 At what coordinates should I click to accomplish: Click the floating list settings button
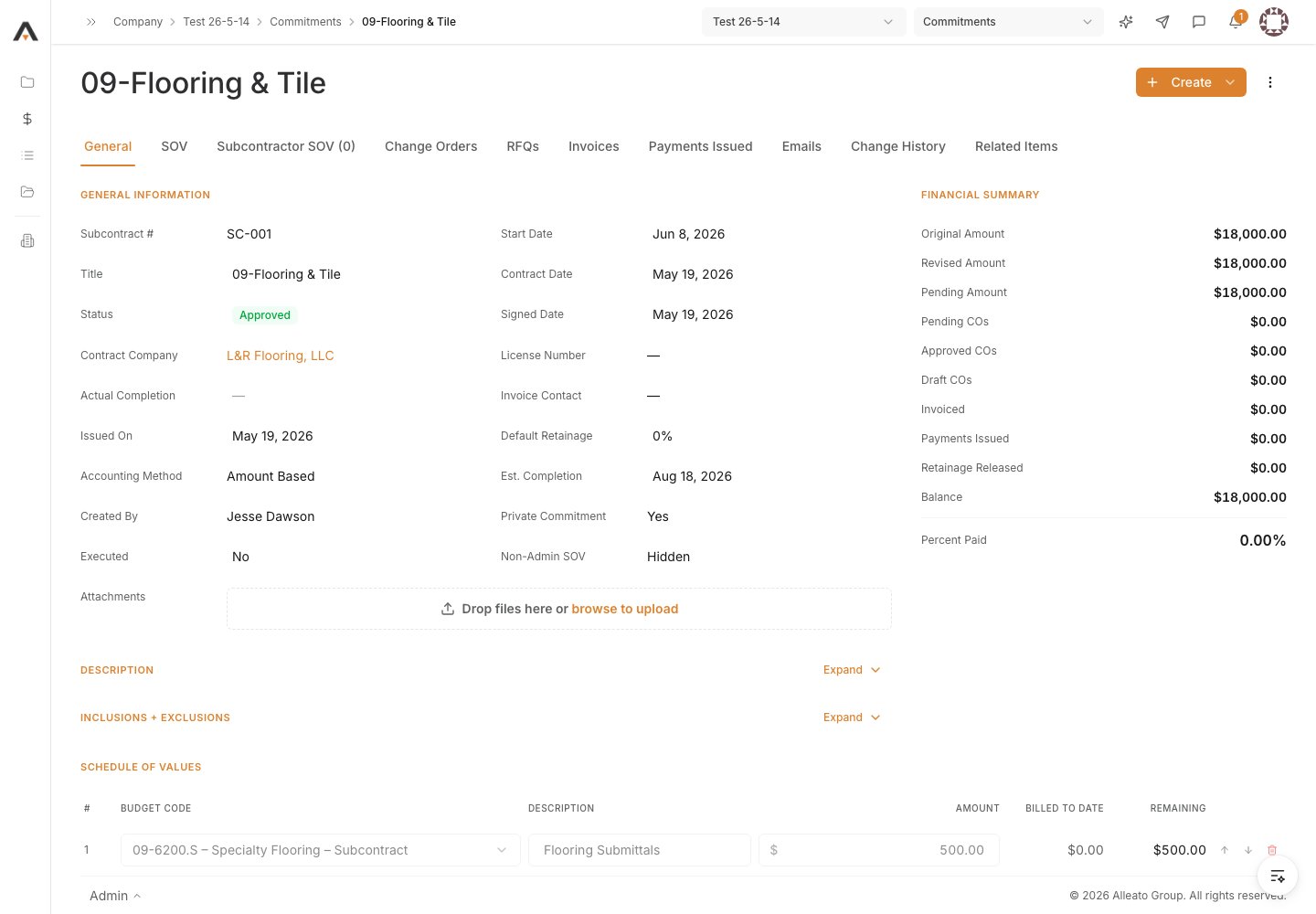coord(1278,877)
